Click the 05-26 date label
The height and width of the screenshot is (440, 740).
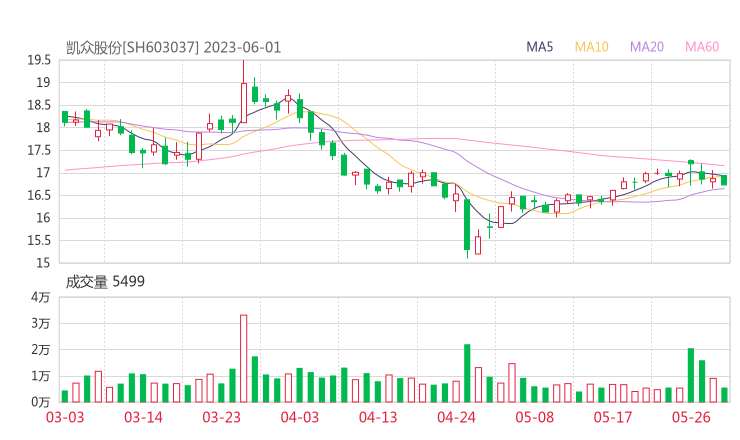691,417
